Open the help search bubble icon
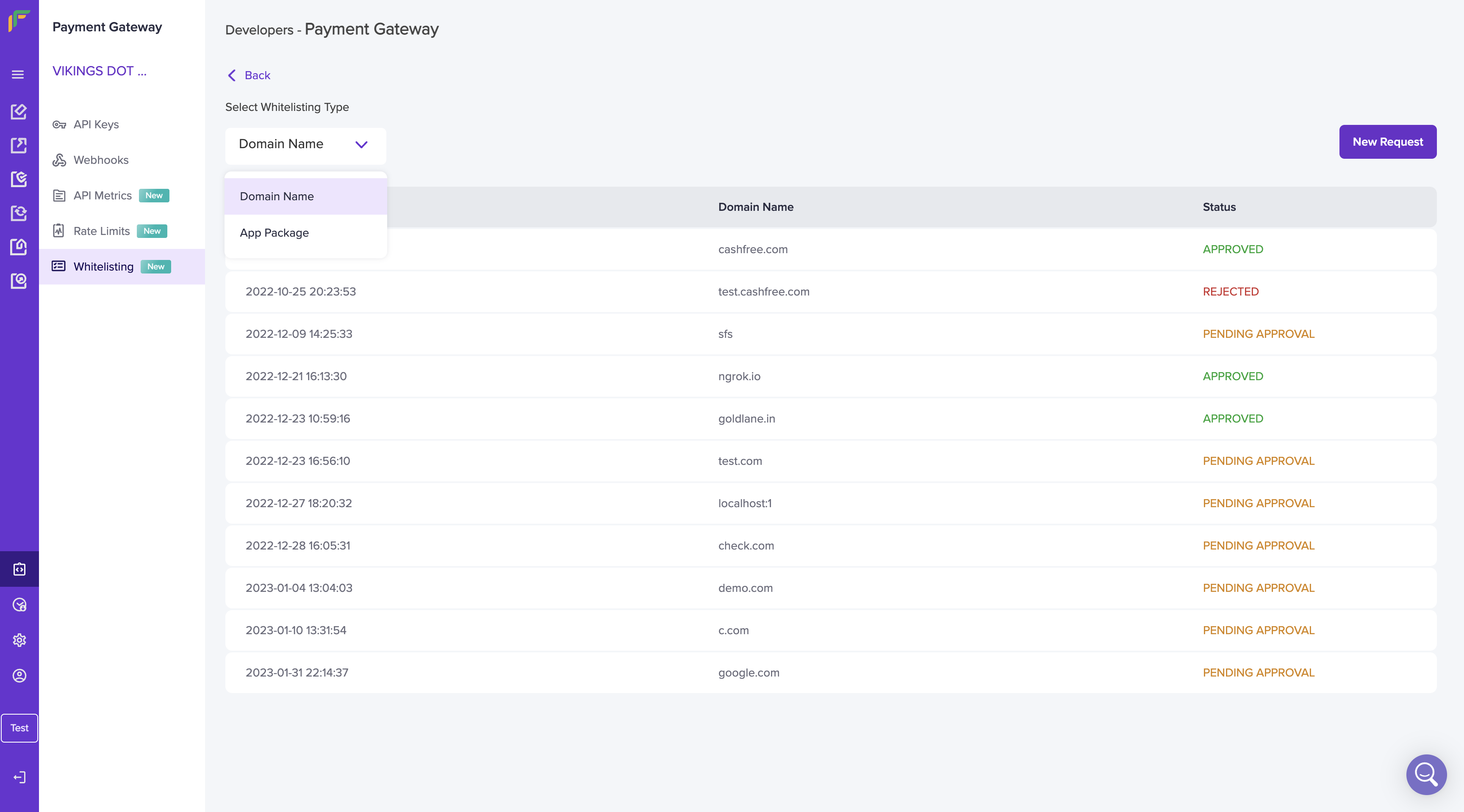This screenshot has height=812, width=1464. pyautogui.click(x=1425, y=774)
